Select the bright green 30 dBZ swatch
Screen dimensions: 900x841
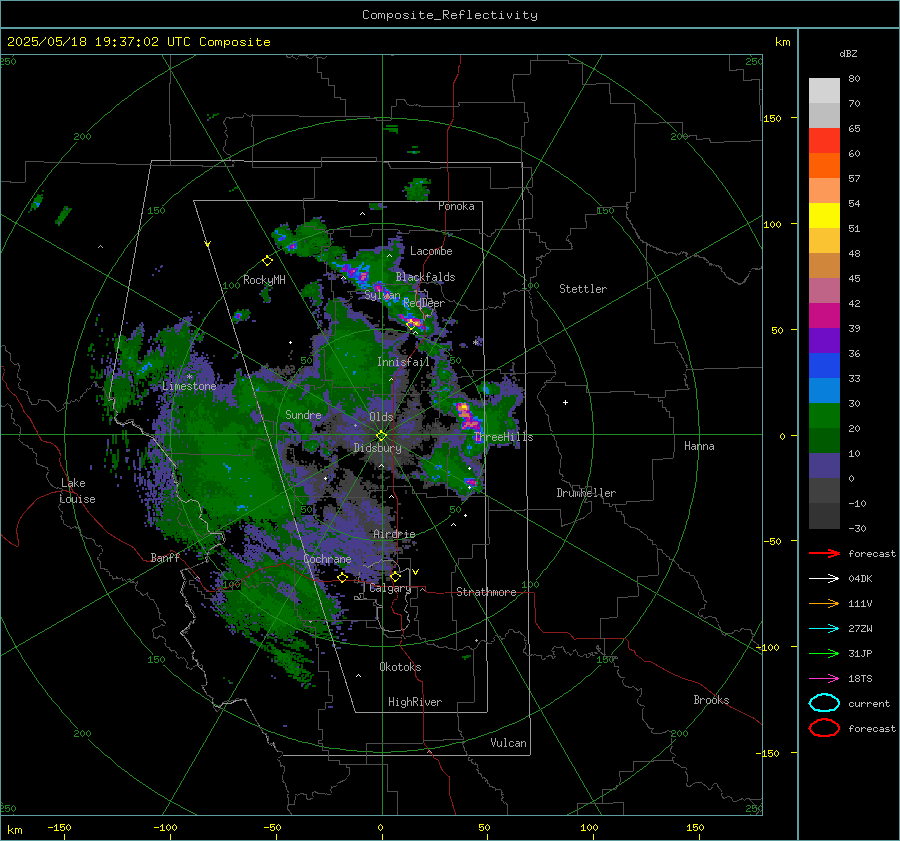point(824,415)
